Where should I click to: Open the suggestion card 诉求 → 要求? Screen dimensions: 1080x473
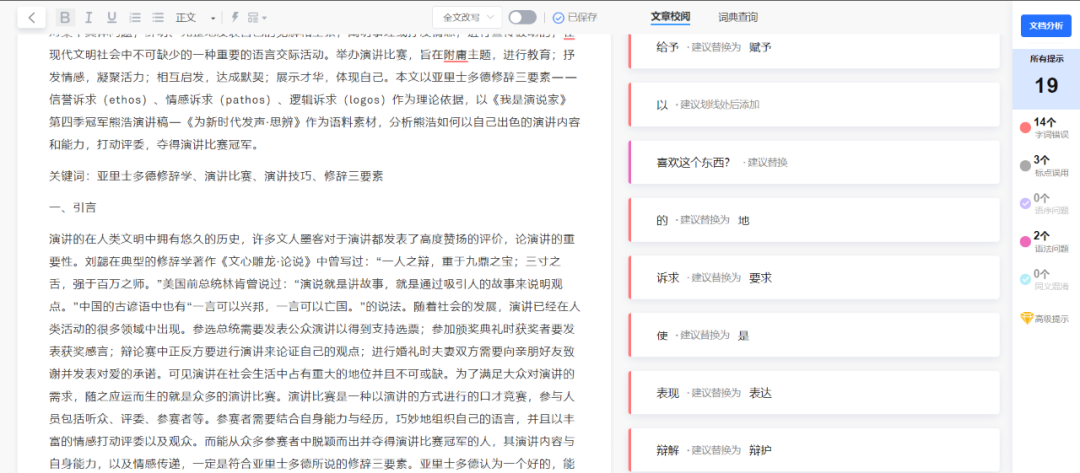point(813,277)
